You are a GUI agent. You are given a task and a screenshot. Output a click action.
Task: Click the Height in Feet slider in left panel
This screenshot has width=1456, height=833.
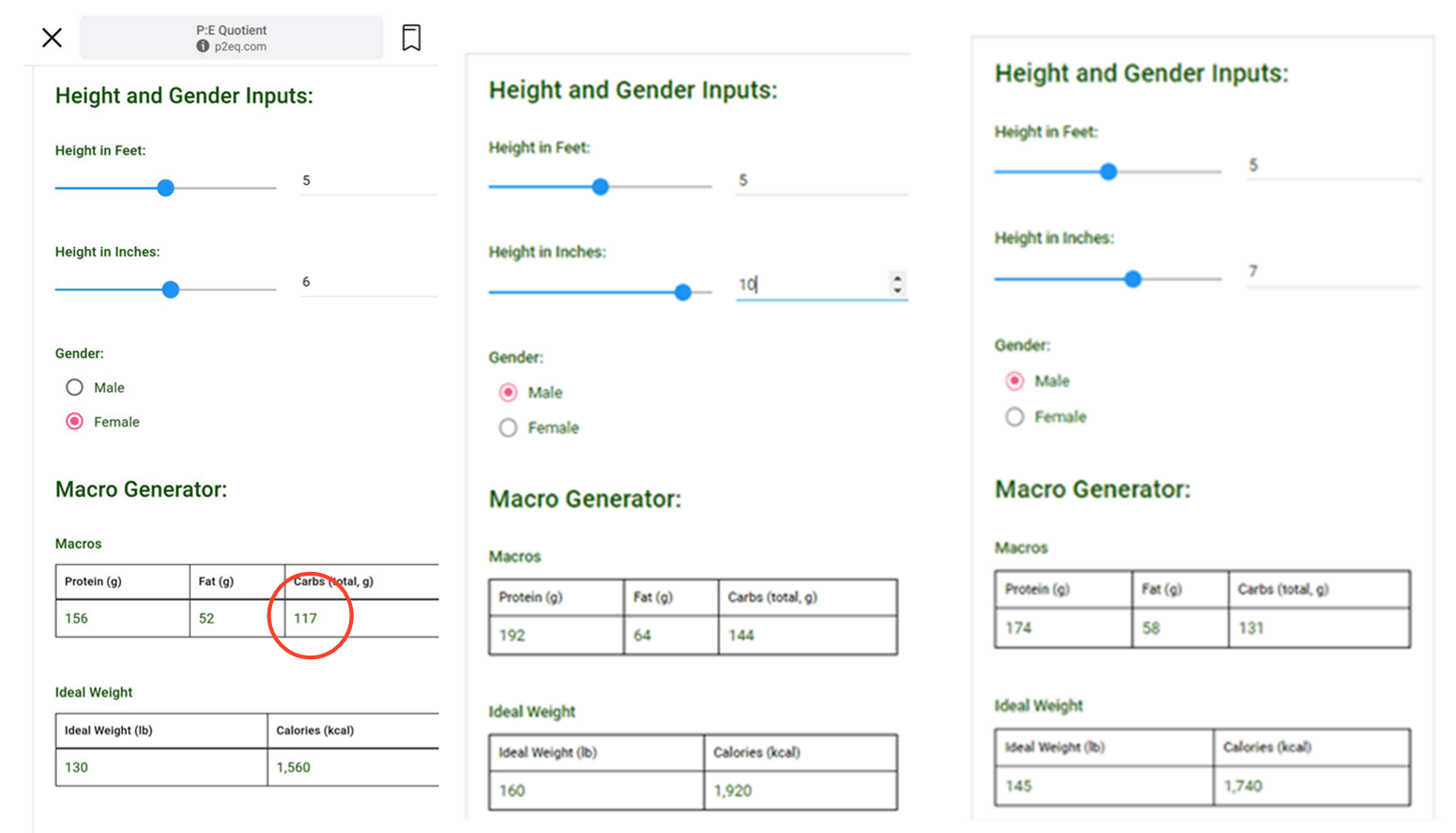point(165,188)
